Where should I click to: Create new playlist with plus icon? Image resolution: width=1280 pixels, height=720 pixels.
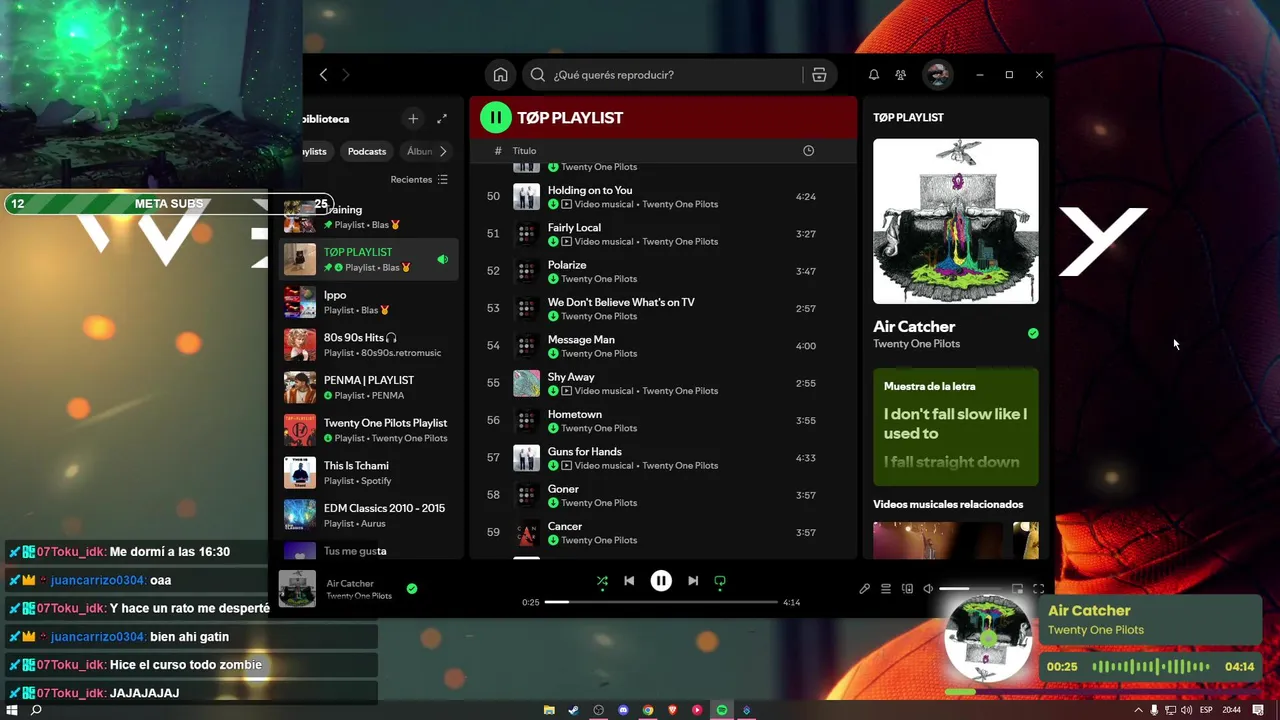coord(413,119)
